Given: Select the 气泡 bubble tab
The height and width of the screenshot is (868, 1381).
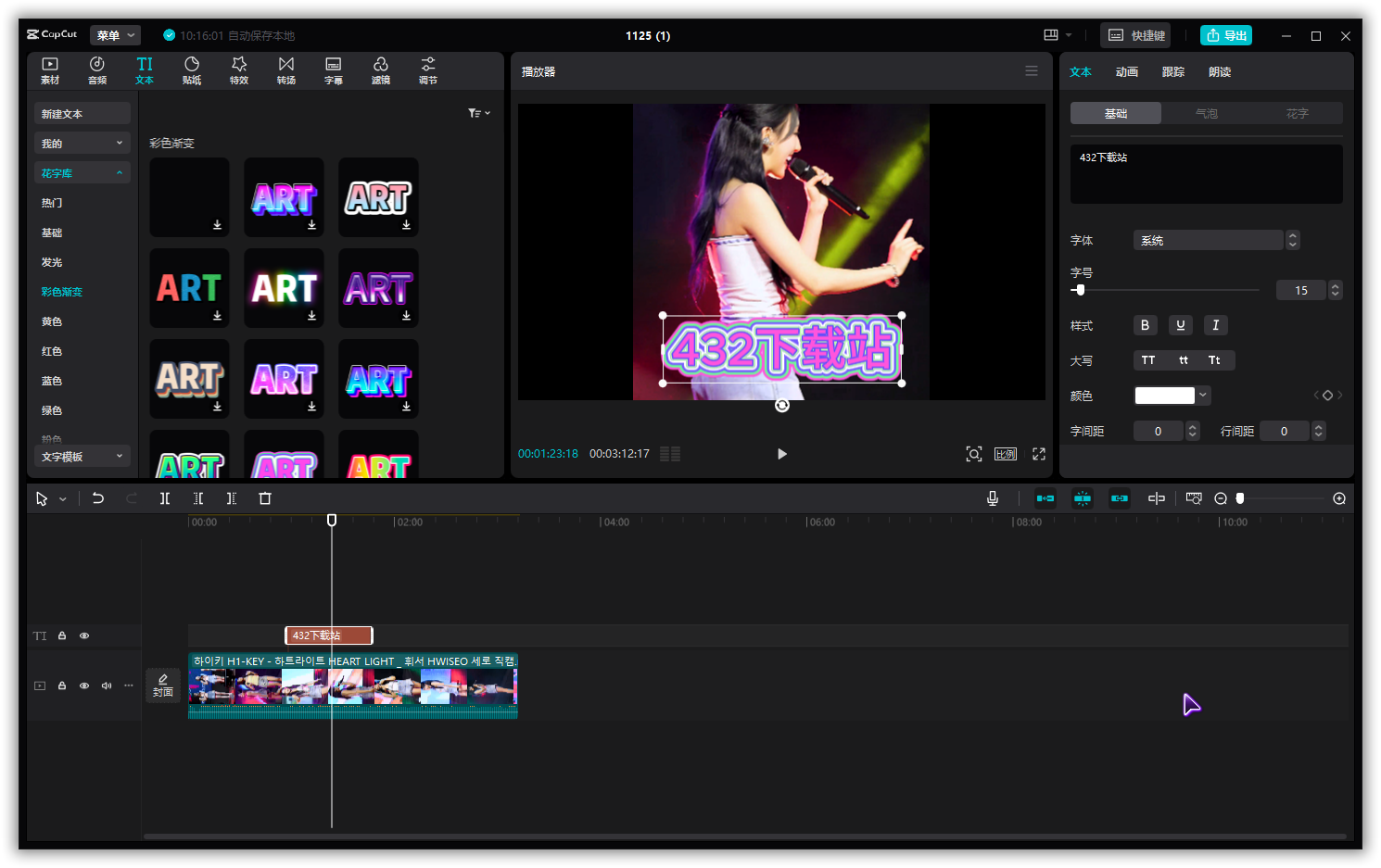Looking at the screenshot, I should click(x=1206, y=113).
